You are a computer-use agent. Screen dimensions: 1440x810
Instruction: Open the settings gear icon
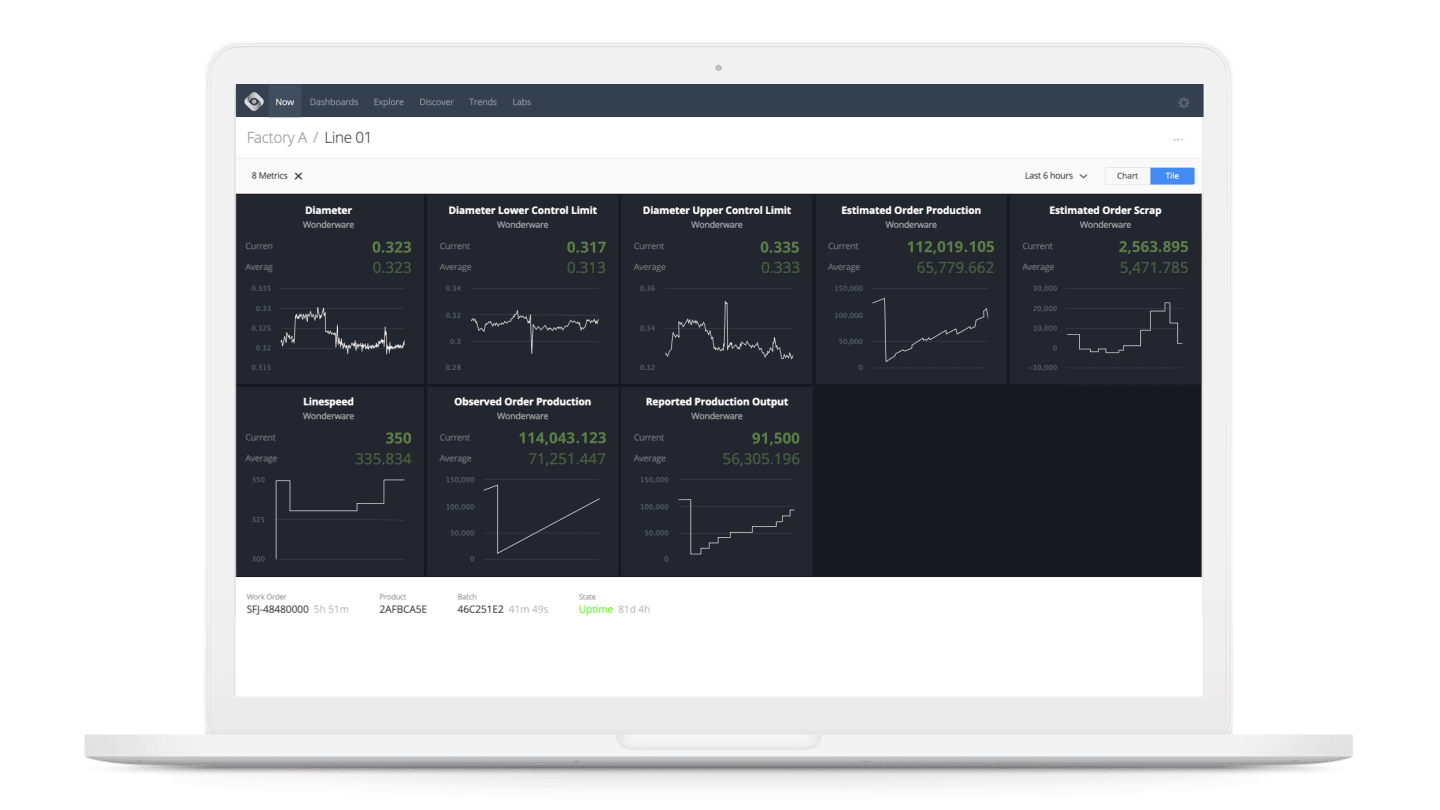[x=1184, y=101]
